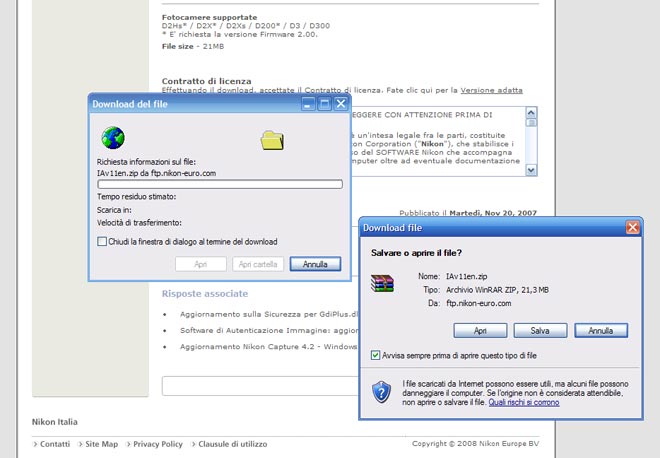Click the Clausule di utilizzo footer link
Viewport: 660px width, 458px height.
[x=232, y=444]
